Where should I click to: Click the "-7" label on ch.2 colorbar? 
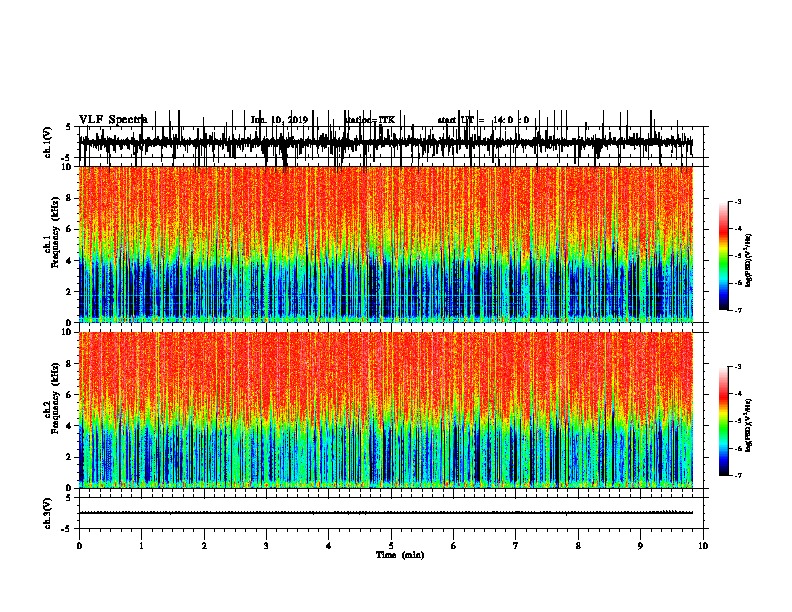(x=736, y=475)
